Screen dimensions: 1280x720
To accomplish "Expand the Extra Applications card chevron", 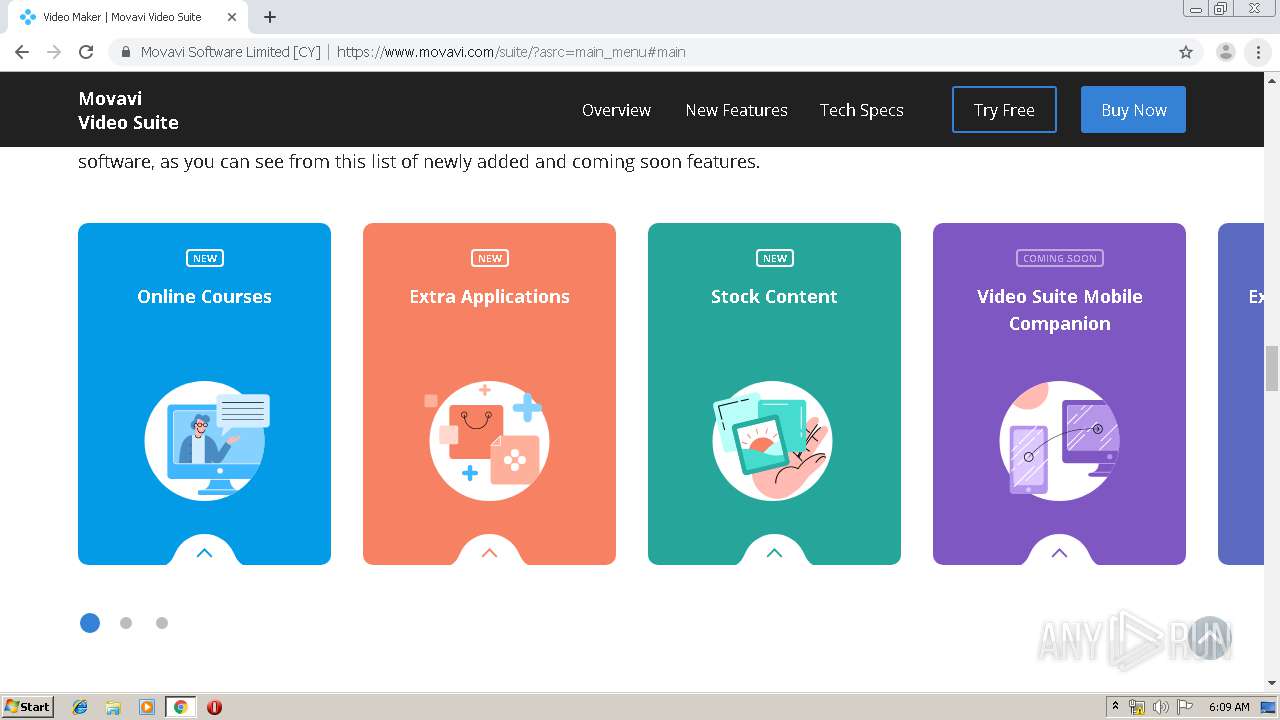I will [489, 552].
